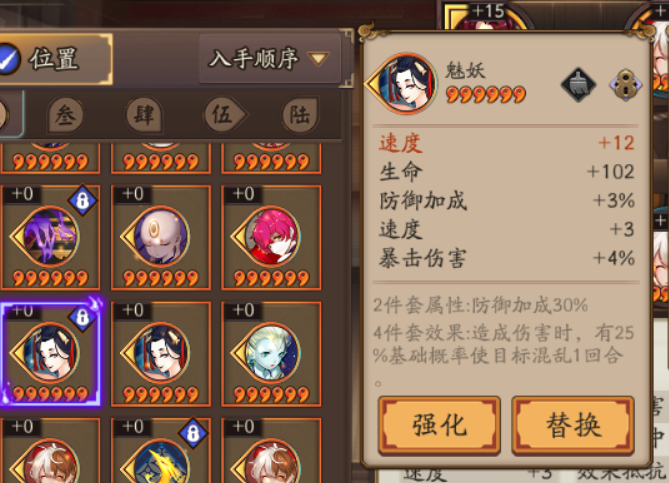This screenshot has height=483, width=669.
Task: Select slot tab 肆
Action: coord(144,115)
